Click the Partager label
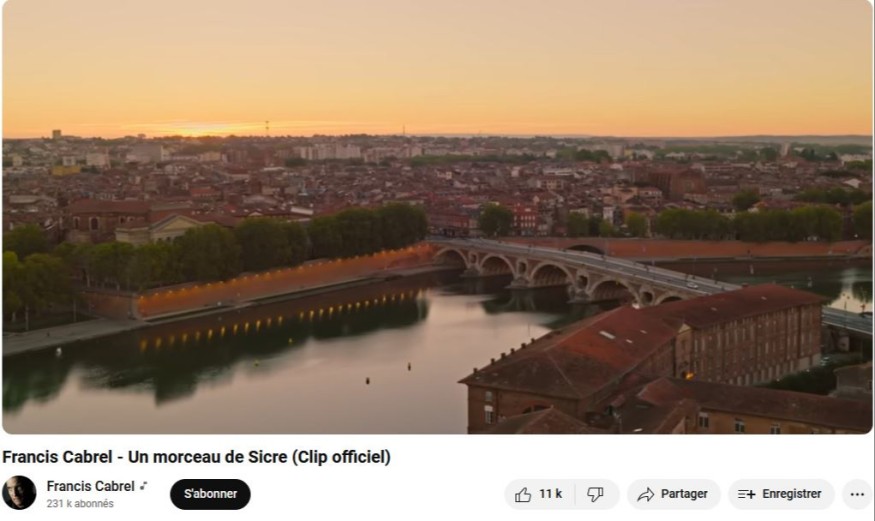875x521 pixels. [684, 494]
